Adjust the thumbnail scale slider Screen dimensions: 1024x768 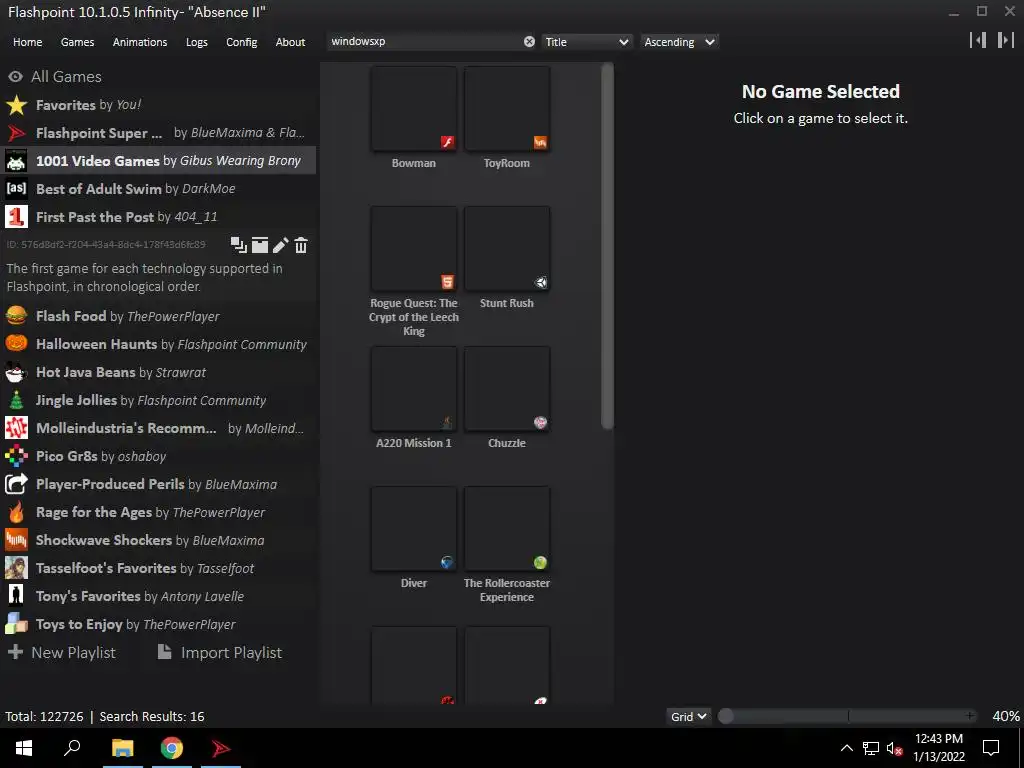click(849, 716)
